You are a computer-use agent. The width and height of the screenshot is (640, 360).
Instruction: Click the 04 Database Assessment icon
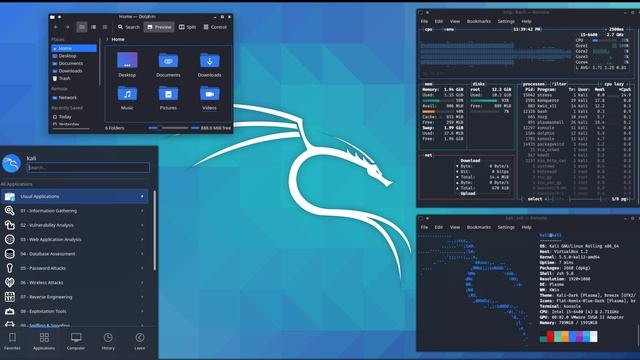coord(9,254)
